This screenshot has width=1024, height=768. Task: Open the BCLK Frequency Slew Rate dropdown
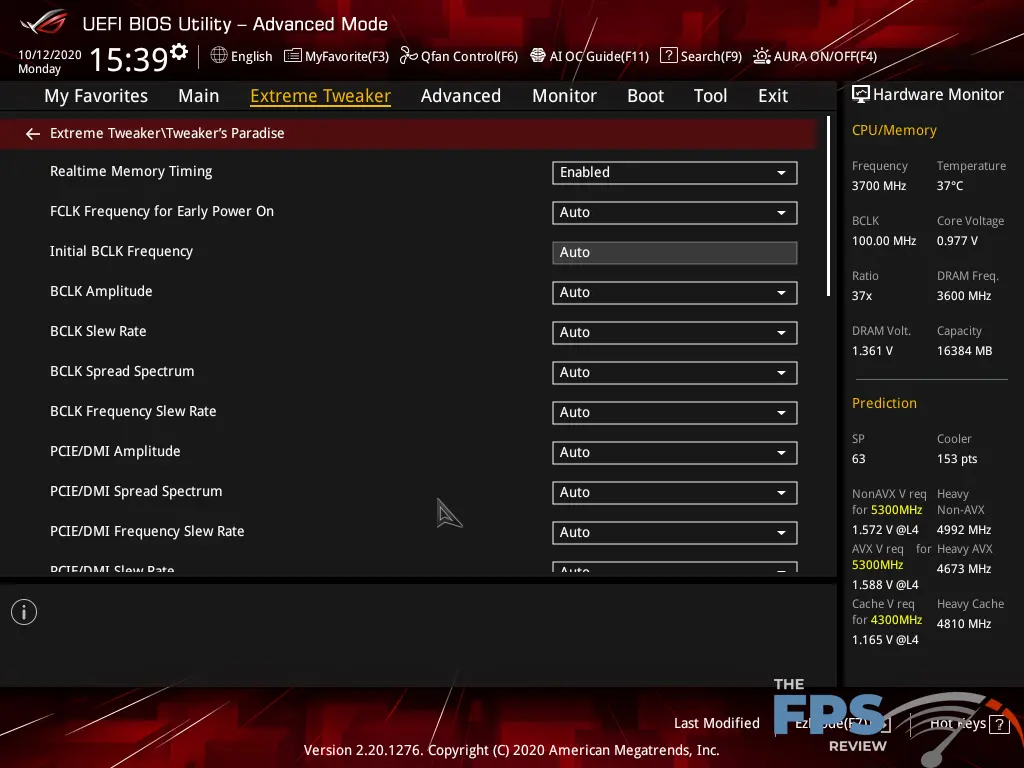[x=675, y=413]
